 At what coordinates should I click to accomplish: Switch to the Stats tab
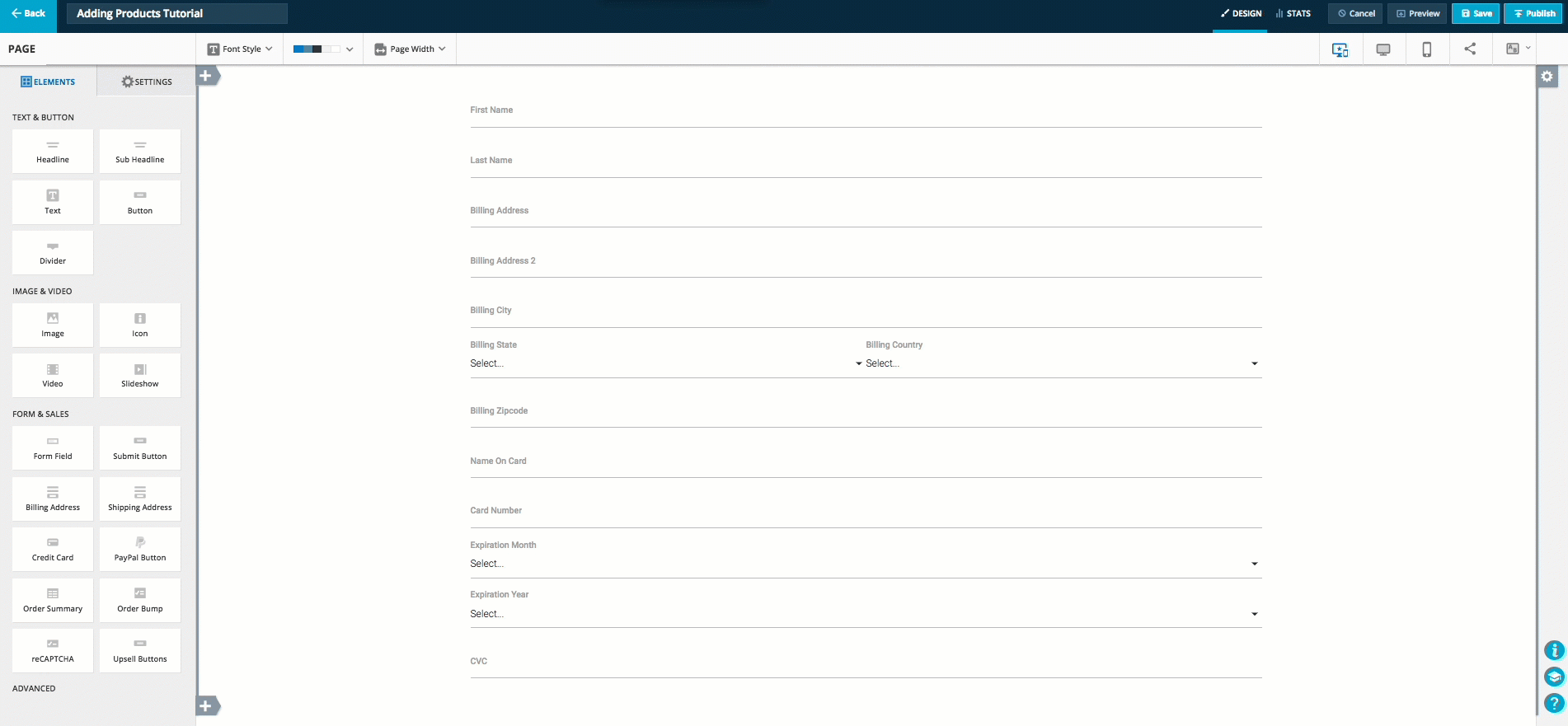click(1293, 14)
